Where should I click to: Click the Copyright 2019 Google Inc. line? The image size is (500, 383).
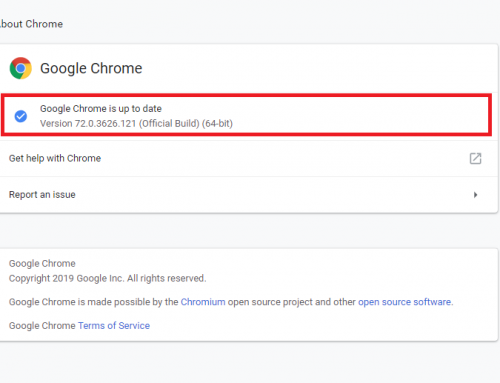pos(107,278)
